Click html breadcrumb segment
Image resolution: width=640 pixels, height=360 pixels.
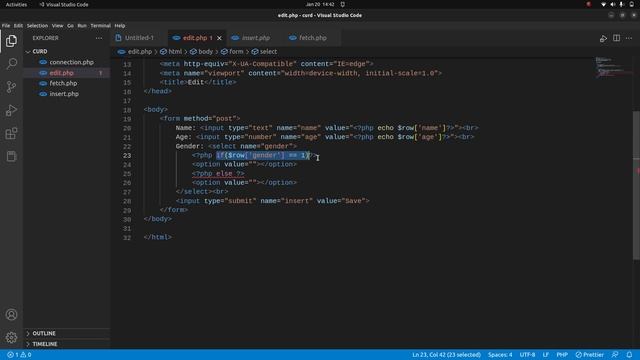[171, 52]
